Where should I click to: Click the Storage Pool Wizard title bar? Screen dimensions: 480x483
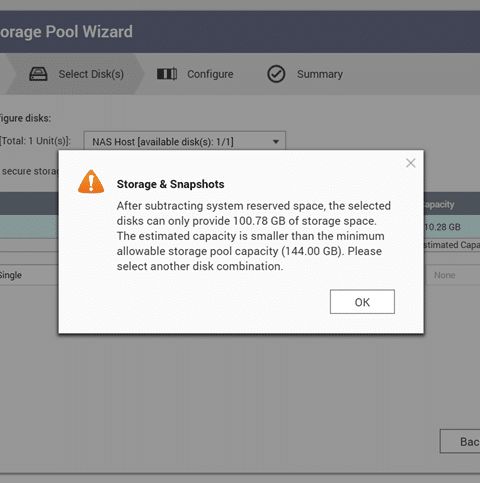(x=240, y=32)
